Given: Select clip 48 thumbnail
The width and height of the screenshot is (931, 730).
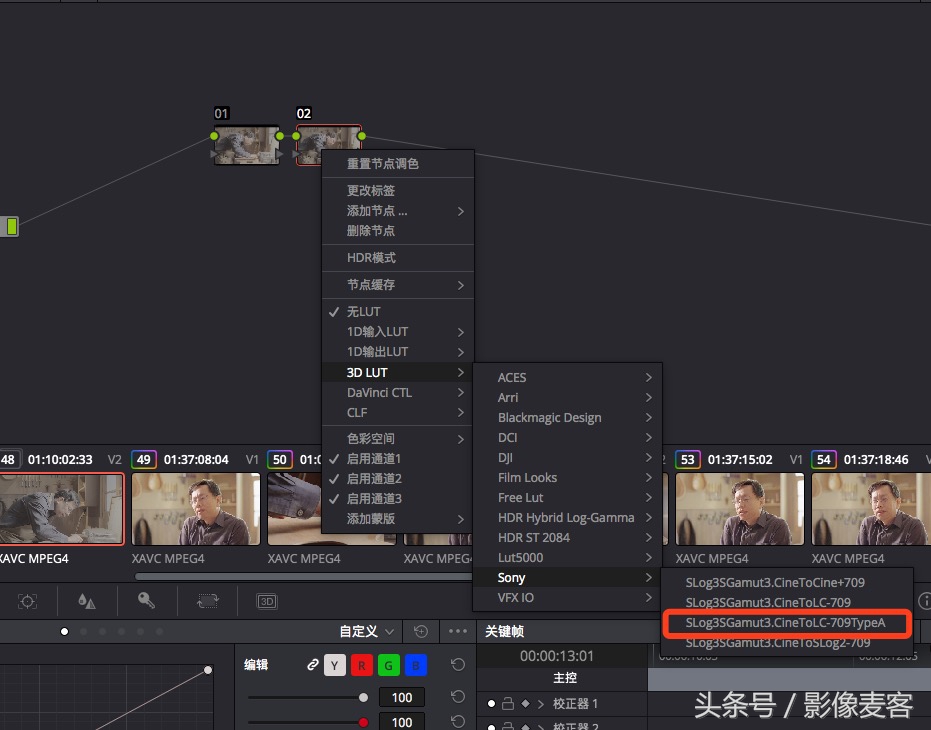Looking at the screenshot, I should click(x=62, y=508).
